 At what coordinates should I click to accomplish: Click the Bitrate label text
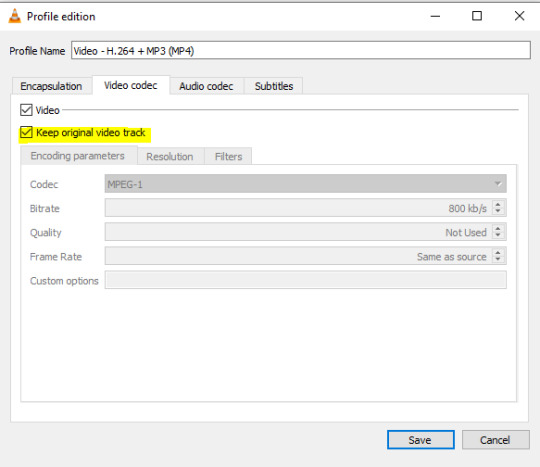[x=45, y=209]
